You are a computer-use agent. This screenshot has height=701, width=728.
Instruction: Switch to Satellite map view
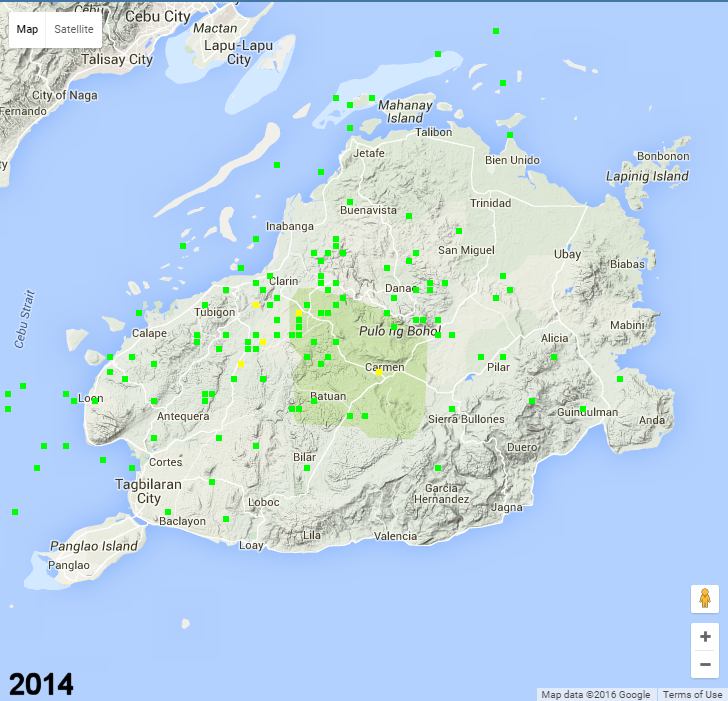click(74, 29)
